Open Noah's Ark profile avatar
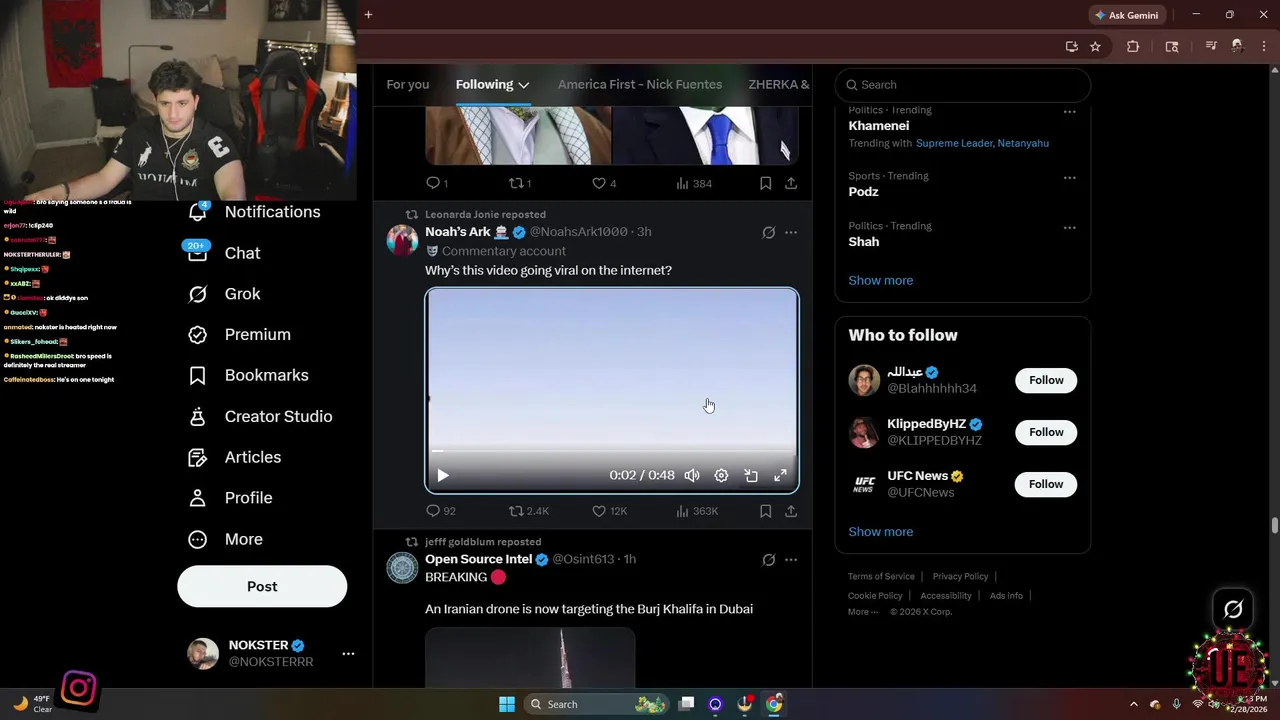Image resolution: width=1280 pixels, height=720 pixels. point(402,240)
